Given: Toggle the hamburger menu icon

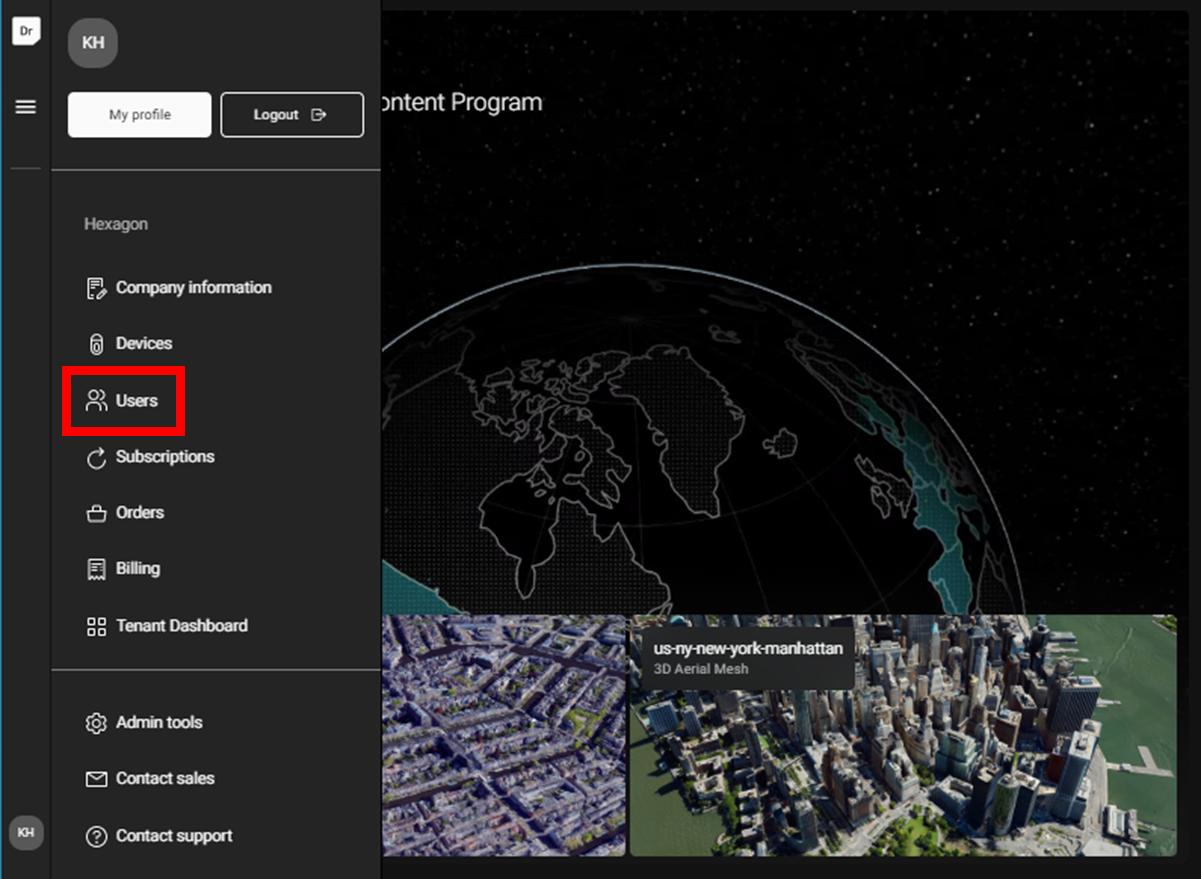Looking at the screenshot, I should [x=26, y=107].
